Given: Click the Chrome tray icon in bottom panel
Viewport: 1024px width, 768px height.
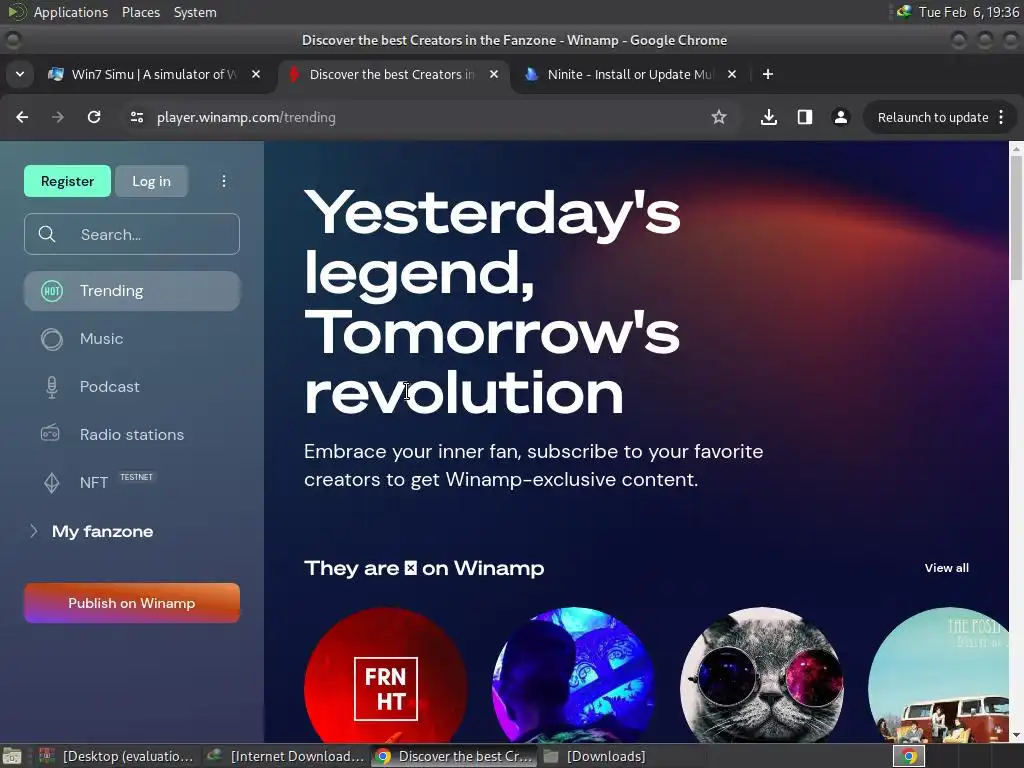Looking at the screenshot, I should point(909,756).
